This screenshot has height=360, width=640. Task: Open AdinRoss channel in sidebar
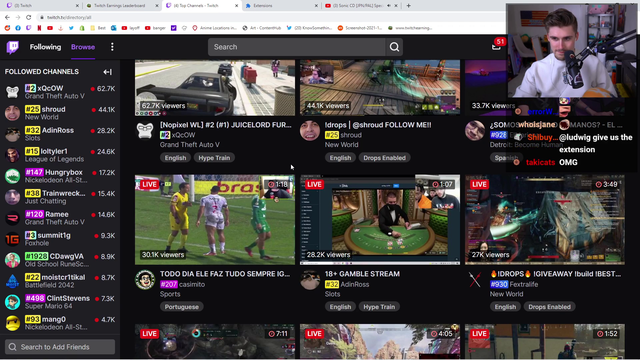(60, 134)
